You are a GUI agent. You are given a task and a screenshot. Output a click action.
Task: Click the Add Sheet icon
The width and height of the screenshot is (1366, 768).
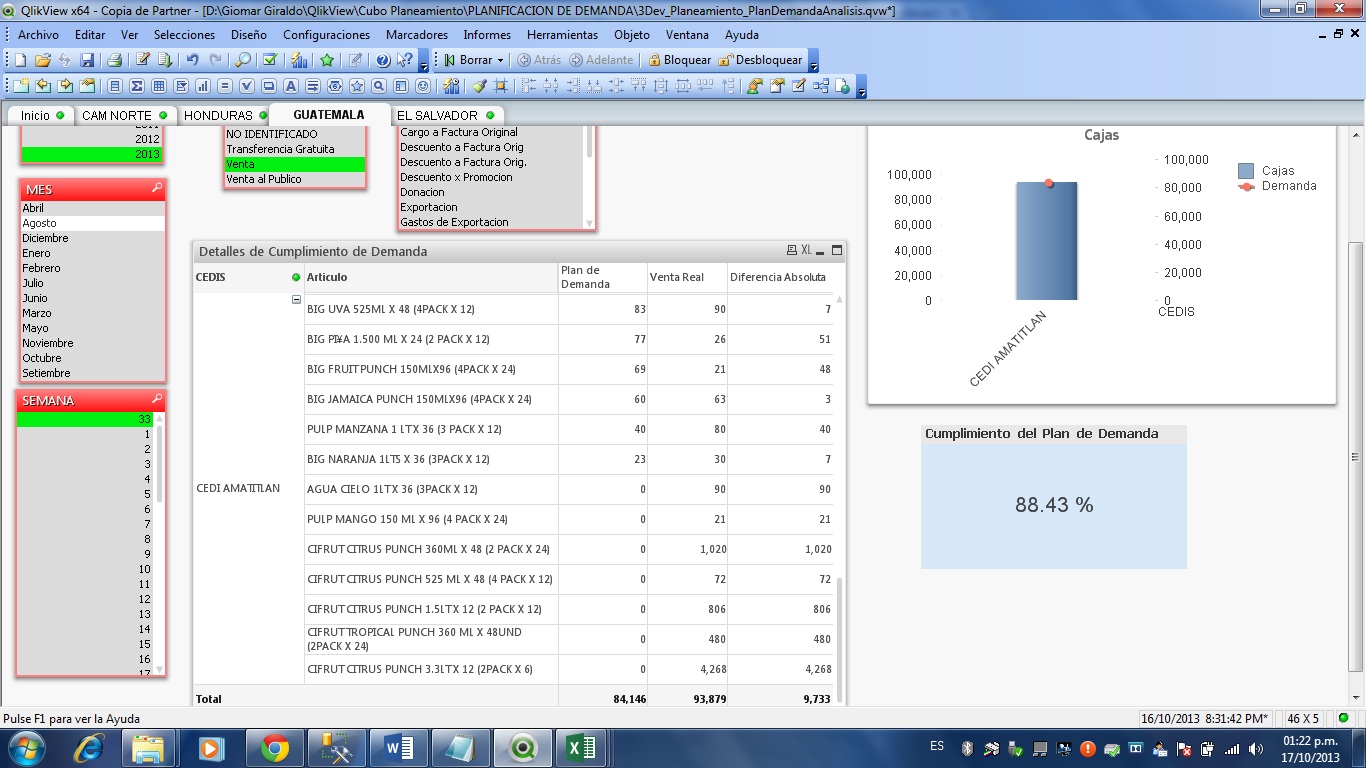tap(21, 86)
